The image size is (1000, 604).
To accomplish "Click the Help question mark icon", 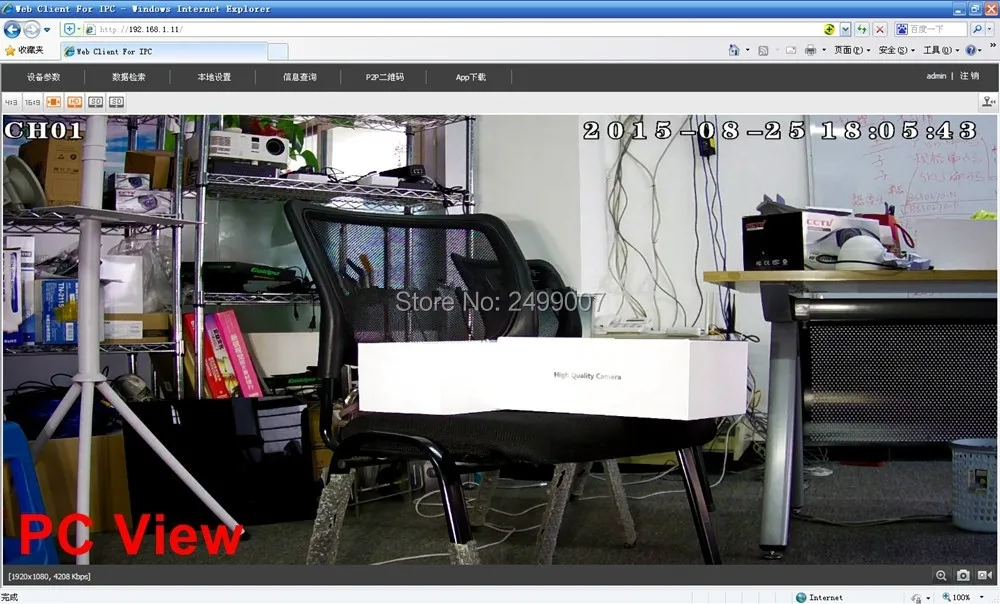I will coord(970,50).
